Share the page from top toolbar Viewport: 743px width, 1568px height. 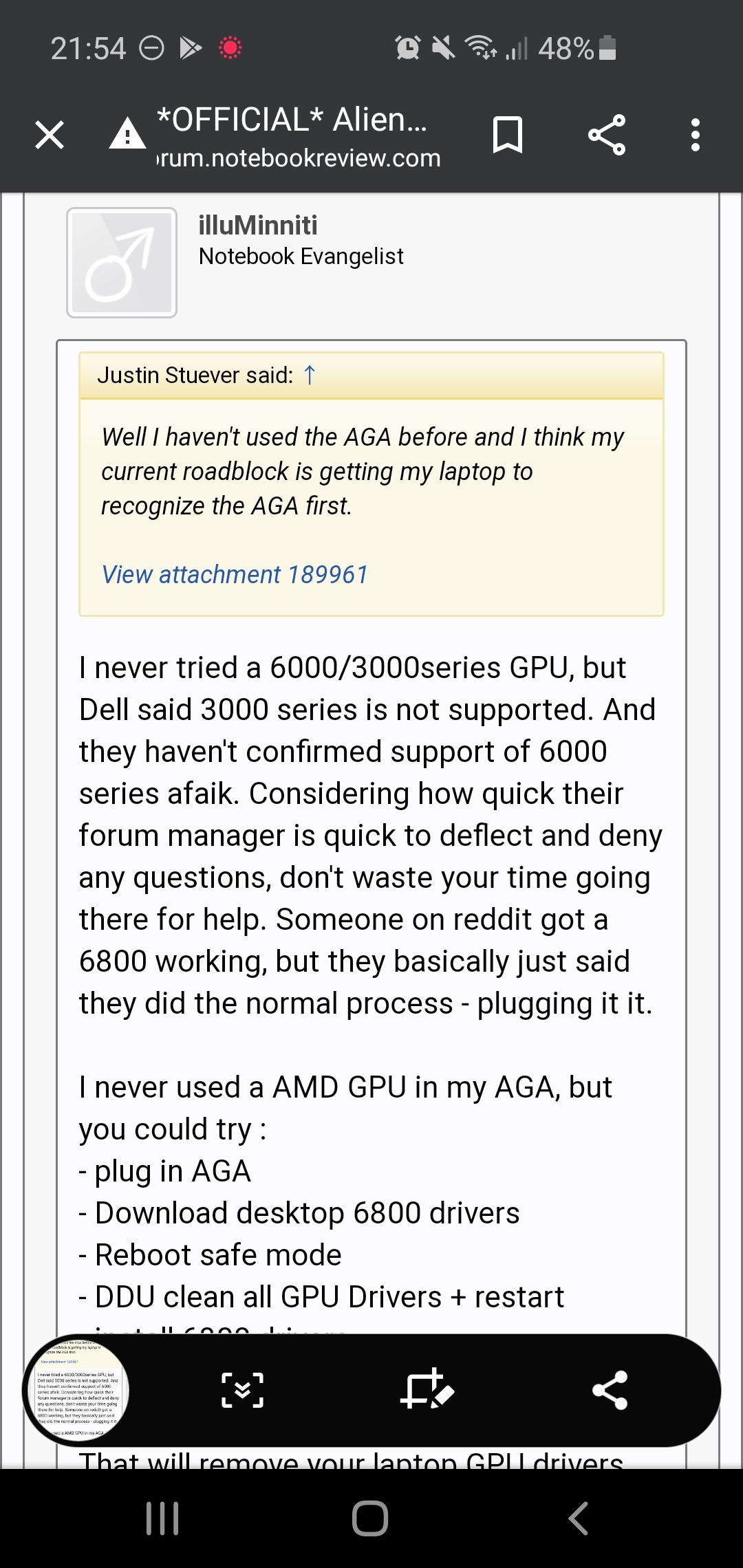tap(607, 135)
